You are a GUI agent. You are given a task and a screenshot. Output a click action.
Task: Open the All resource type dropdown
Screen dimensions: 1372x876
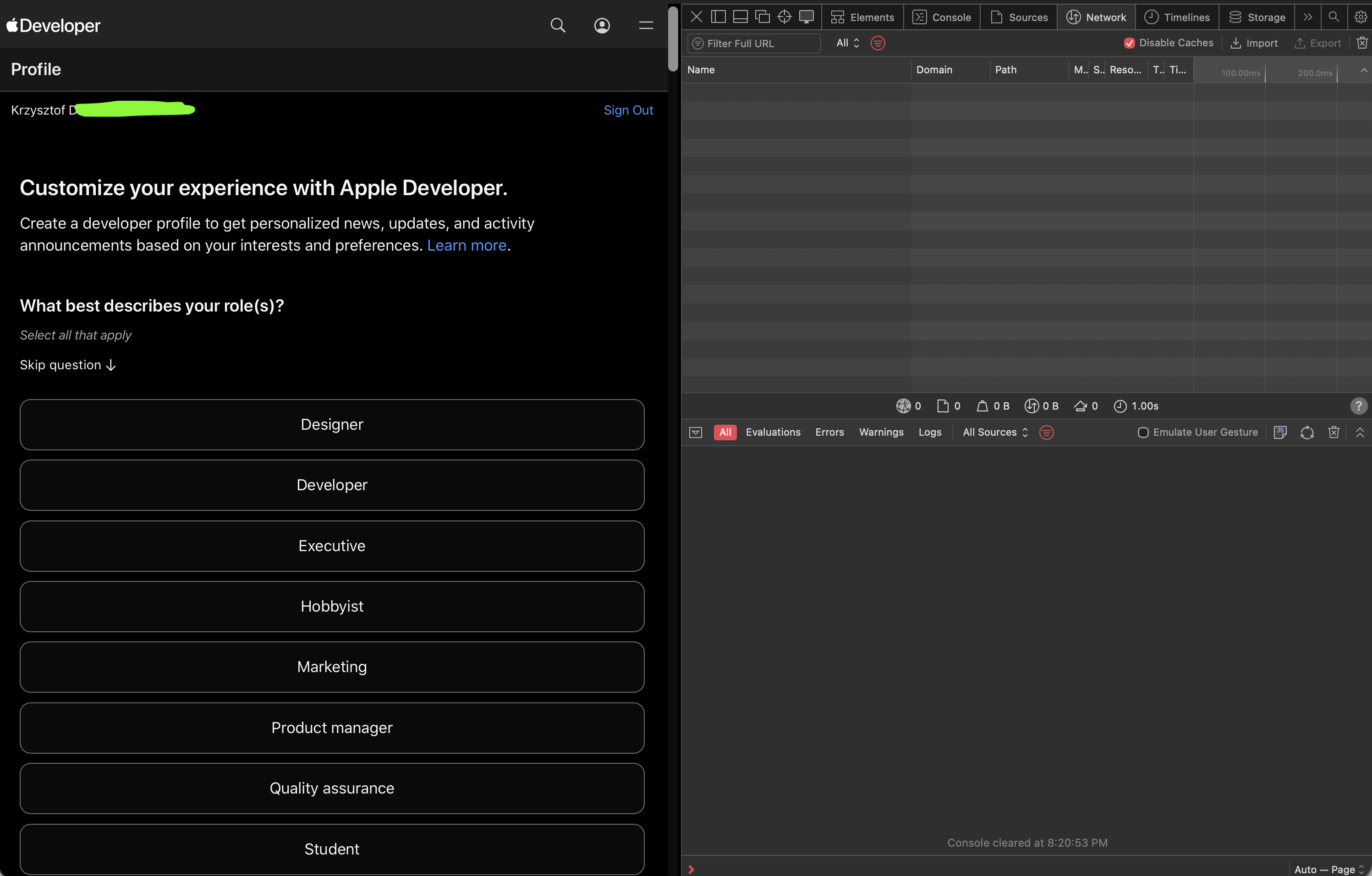coord(847,43)
